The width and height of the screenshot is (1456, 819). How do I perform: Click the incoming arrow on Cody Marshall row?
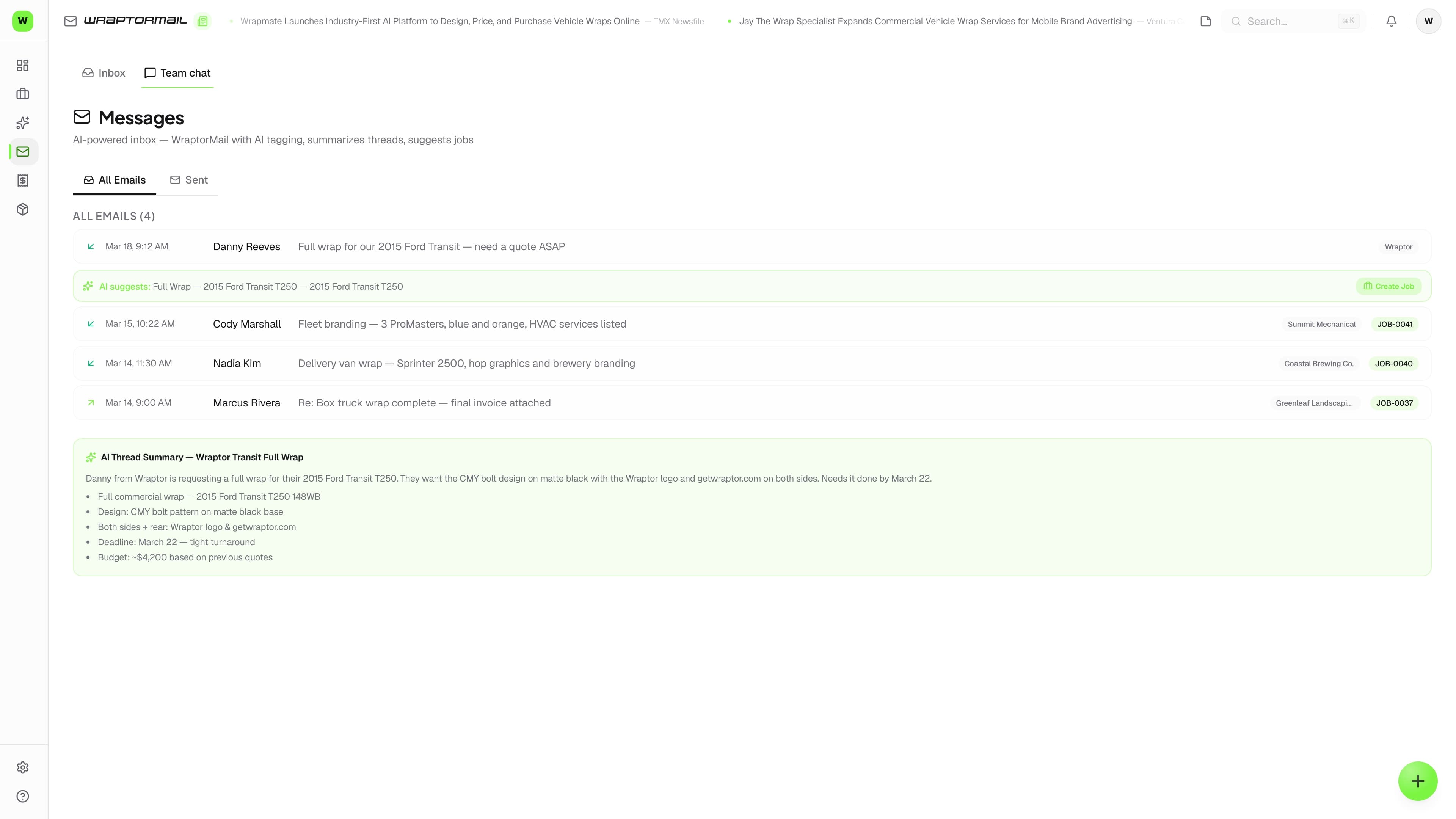(x=91, y=324)
